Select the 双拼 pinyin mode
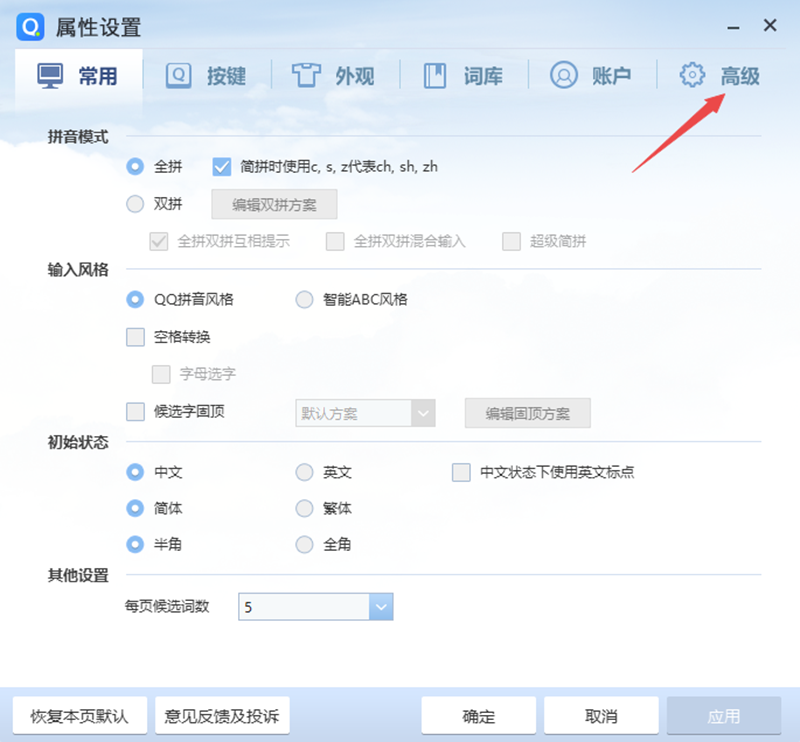 point(134,204)
